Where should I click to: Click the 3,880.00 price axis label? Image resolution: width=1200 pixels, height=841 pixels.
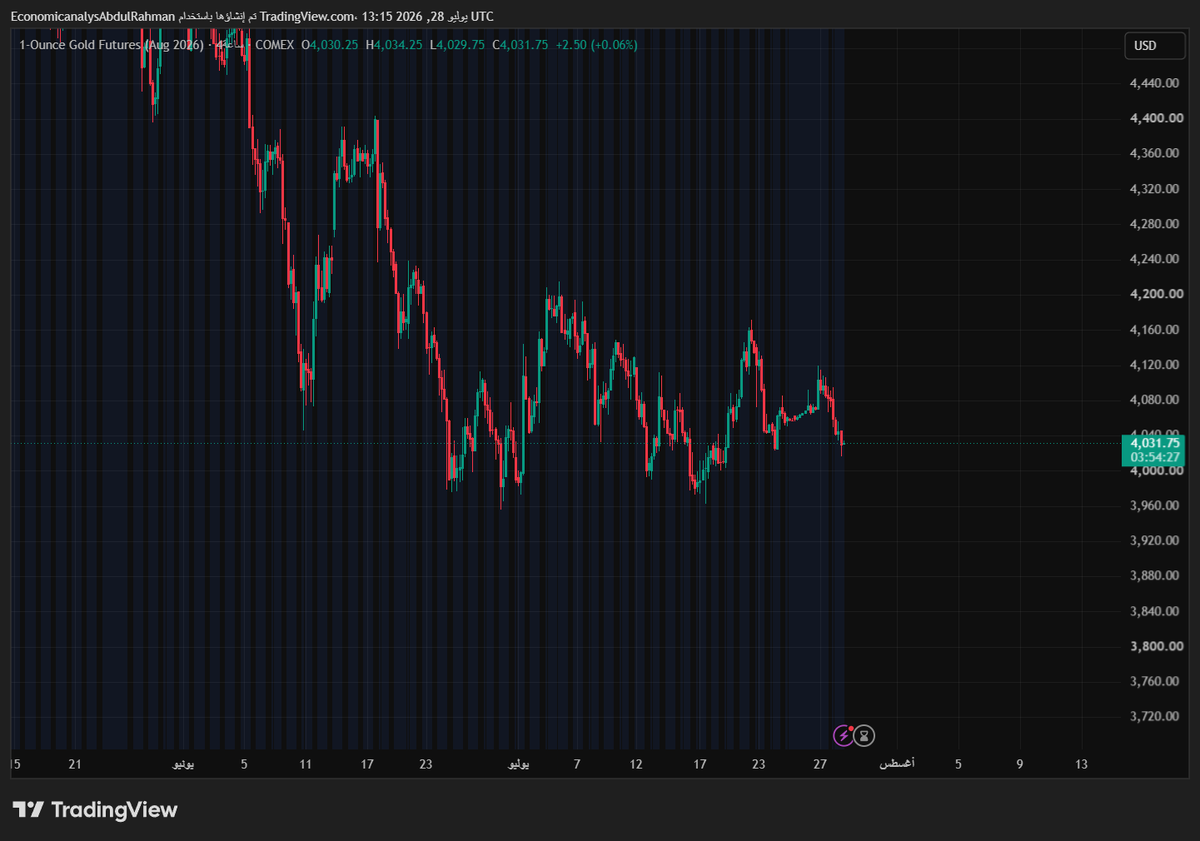click(1154, 576)
